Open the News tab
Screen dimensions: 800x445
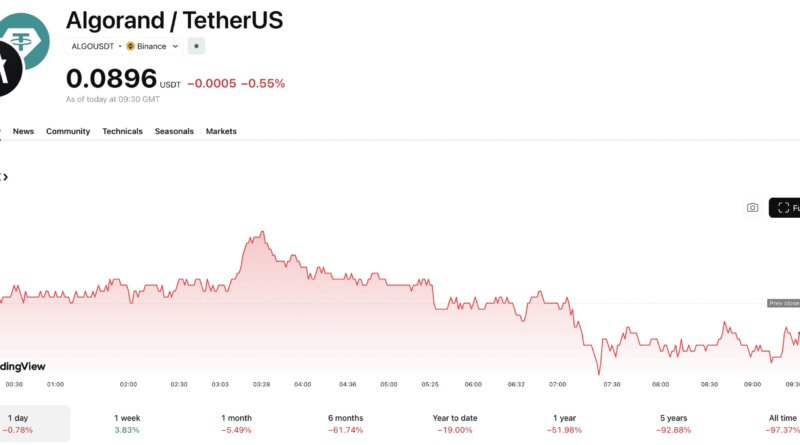23,131
